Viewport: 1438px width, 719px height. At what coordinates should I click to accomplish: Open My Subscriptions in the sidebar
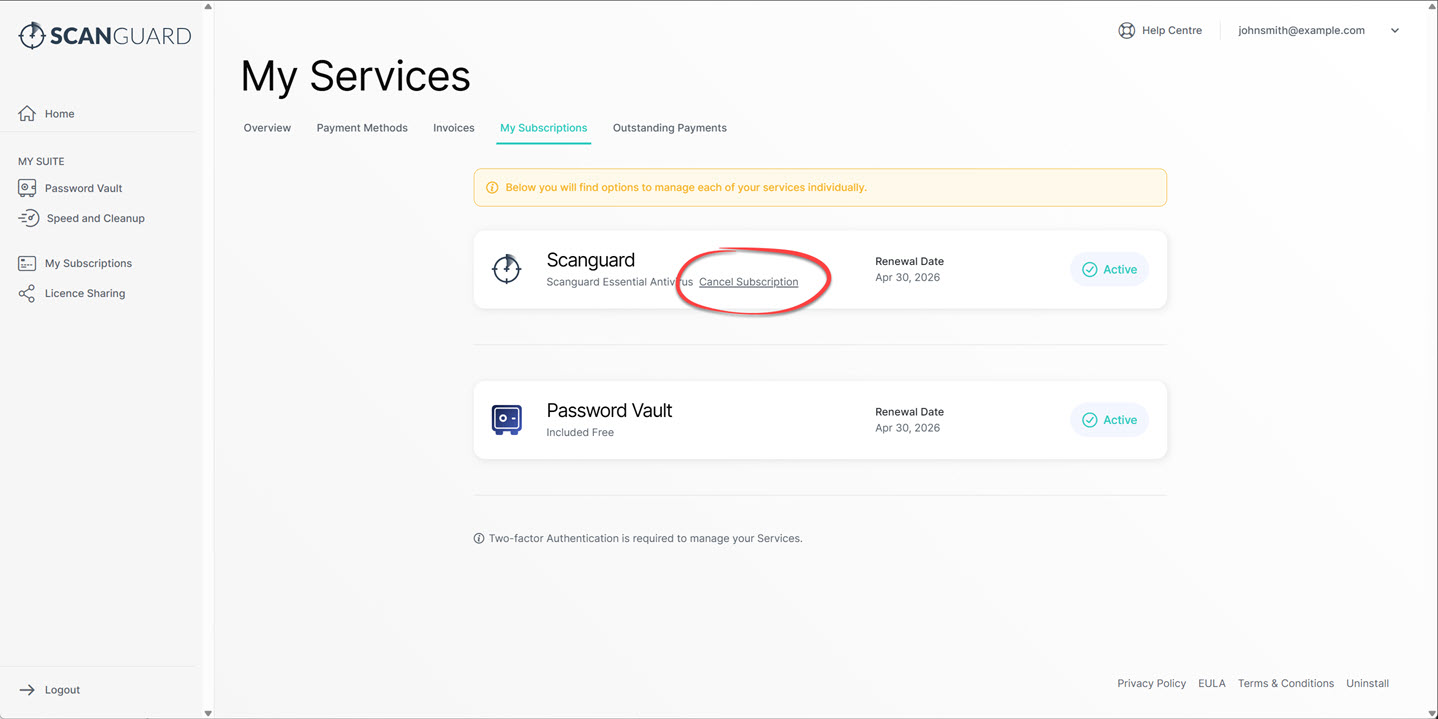pyautogui.click(x=88, y=264)
